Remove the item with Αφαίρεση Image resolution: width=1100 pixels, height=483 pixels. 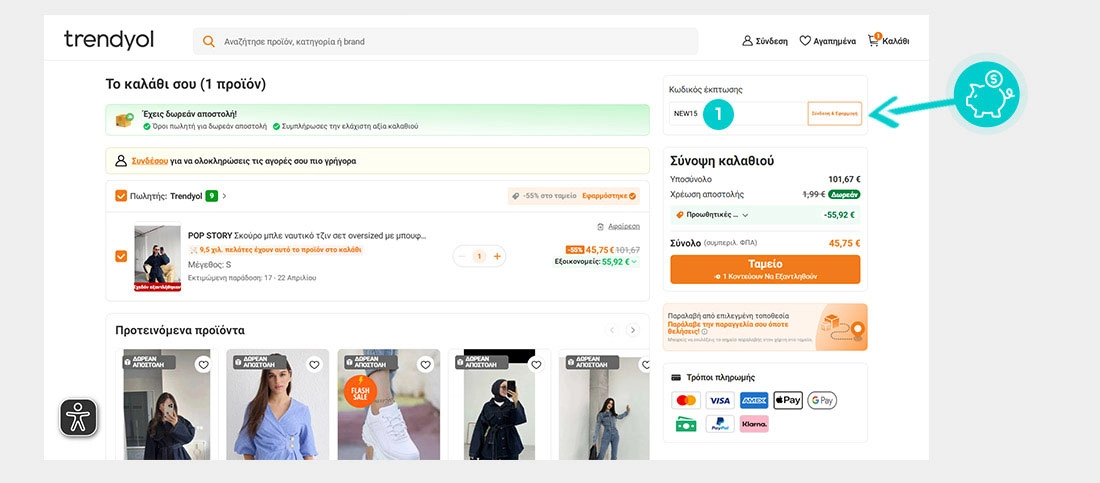tap(618, 226)
